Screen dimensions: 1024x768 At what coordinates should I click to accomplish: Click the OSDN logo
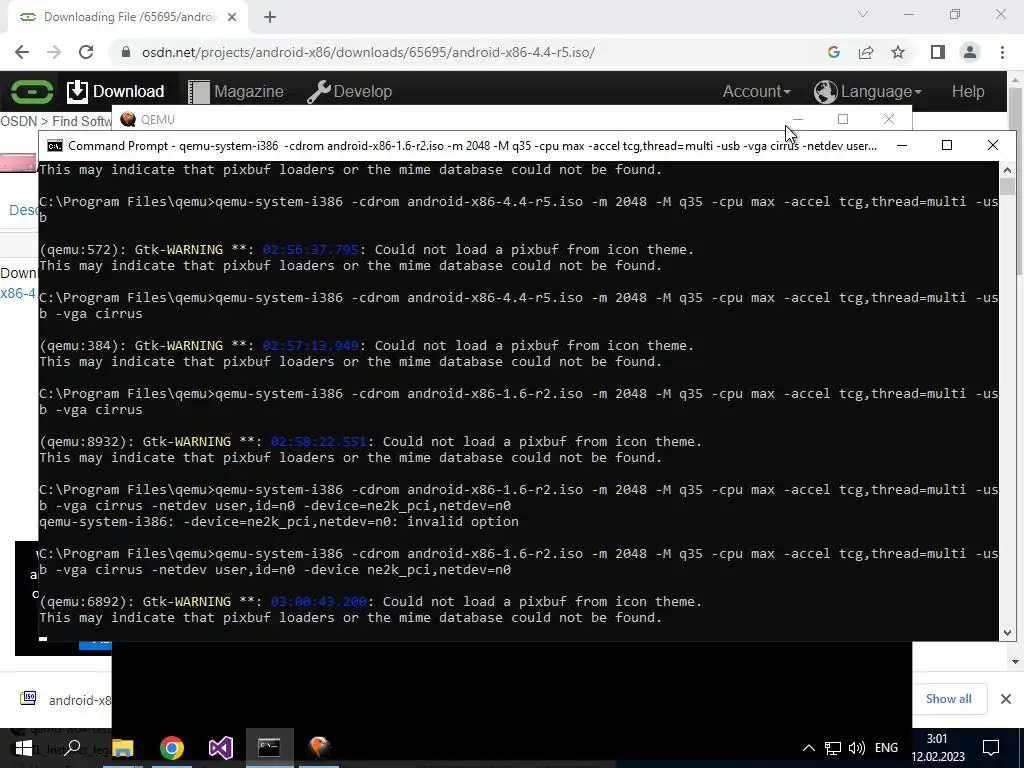(x=31, y=91)
